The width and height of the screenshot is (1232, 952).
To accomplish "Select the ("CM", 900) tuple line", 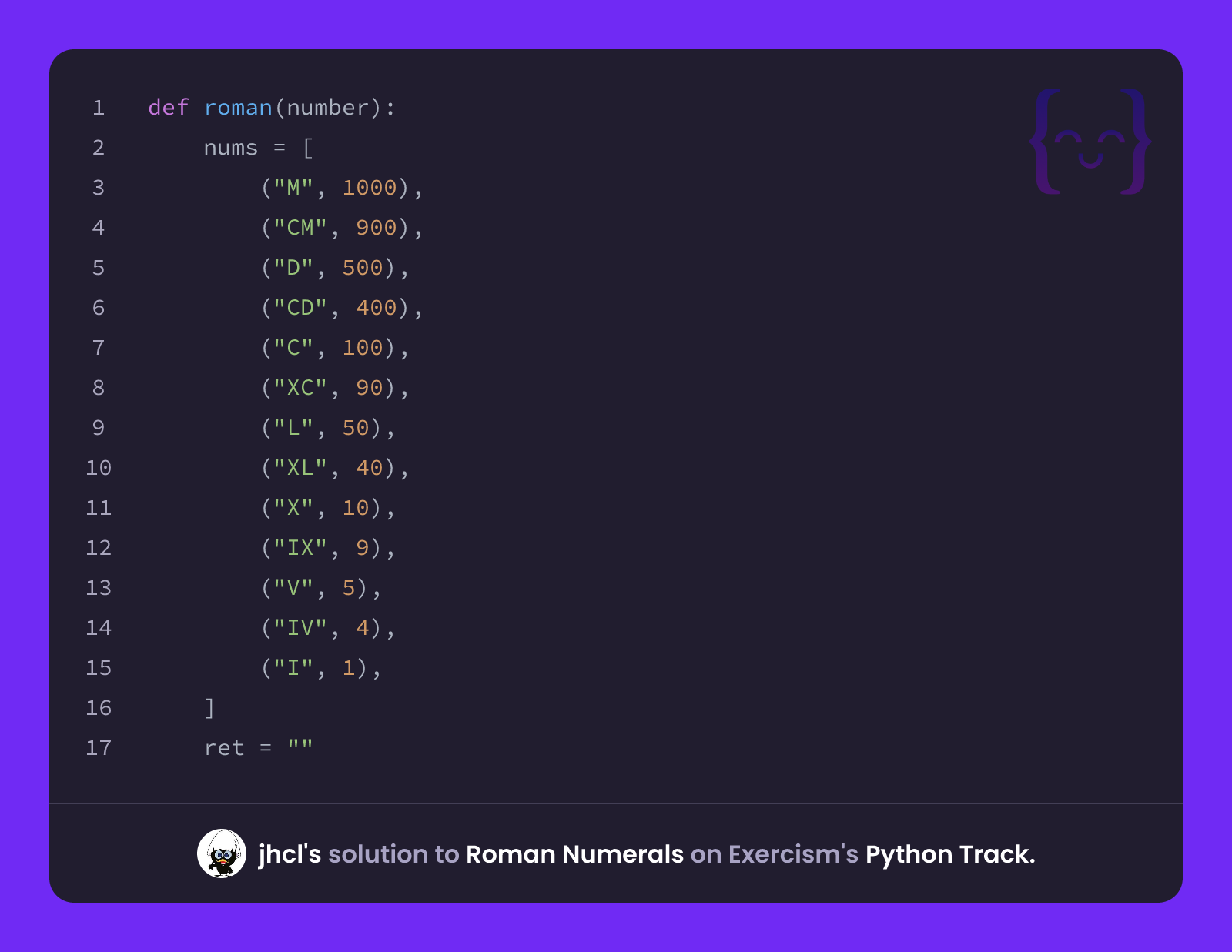I will [342, 228].
